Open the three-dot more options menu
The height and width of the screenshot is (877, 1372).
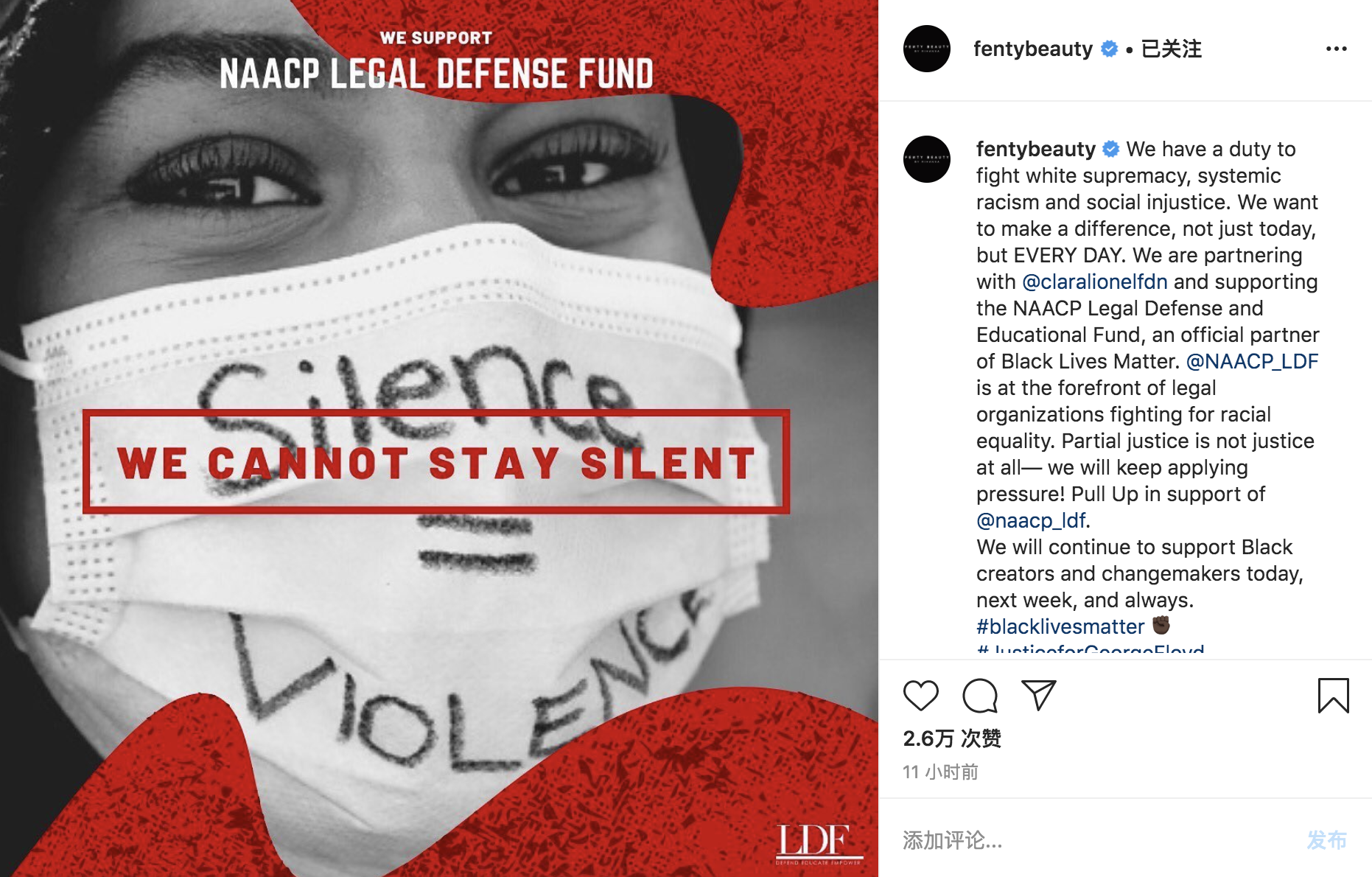click(1336, 49)
